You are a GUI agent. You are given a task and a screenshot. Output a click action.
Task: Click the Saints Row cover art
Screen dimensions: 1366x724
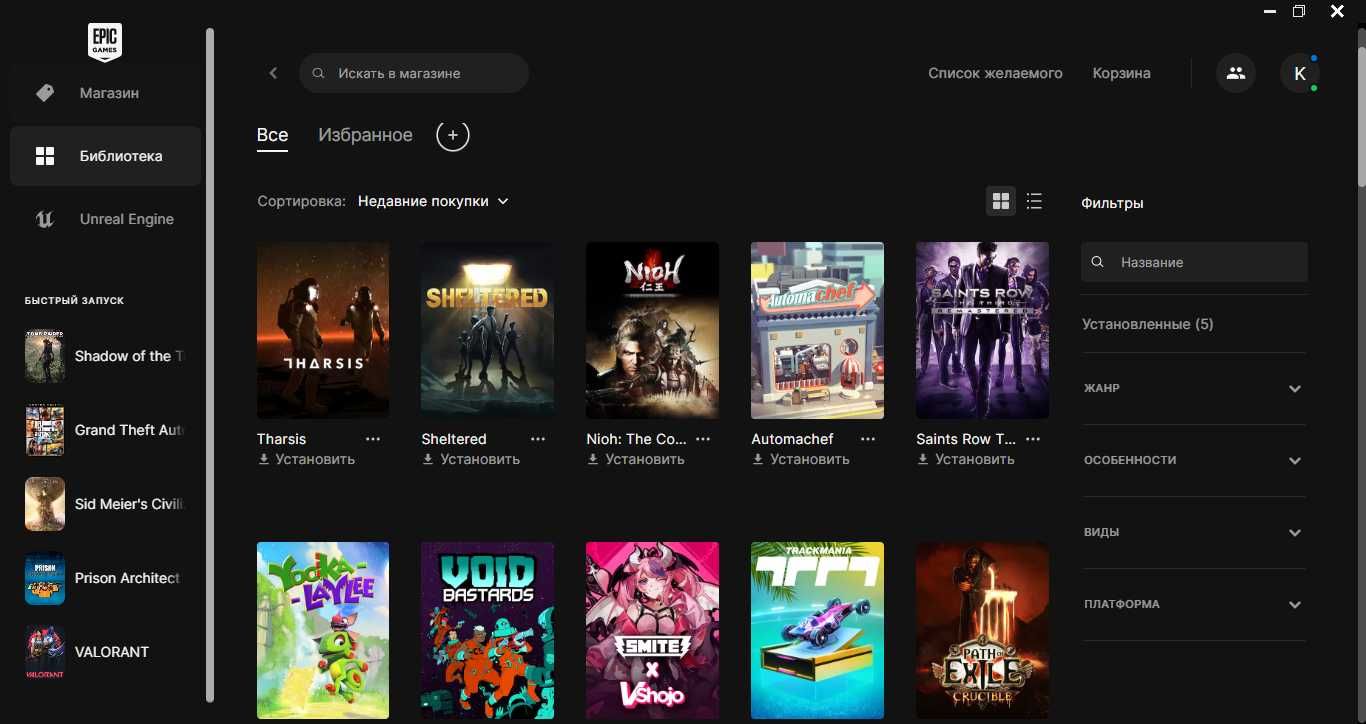982,330
